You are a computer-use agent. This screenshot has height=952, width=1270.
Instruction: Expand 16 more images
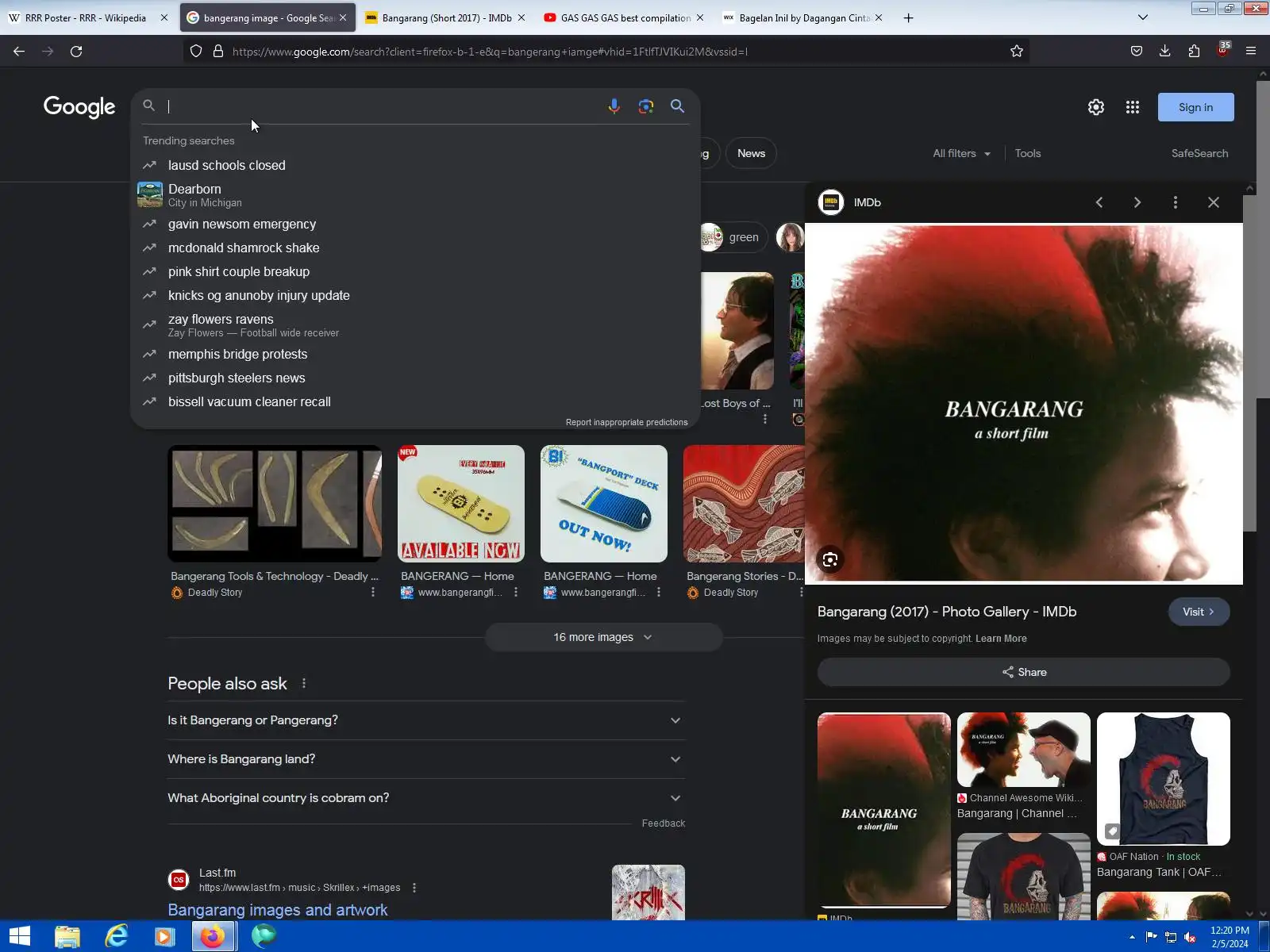coord(603,637)
